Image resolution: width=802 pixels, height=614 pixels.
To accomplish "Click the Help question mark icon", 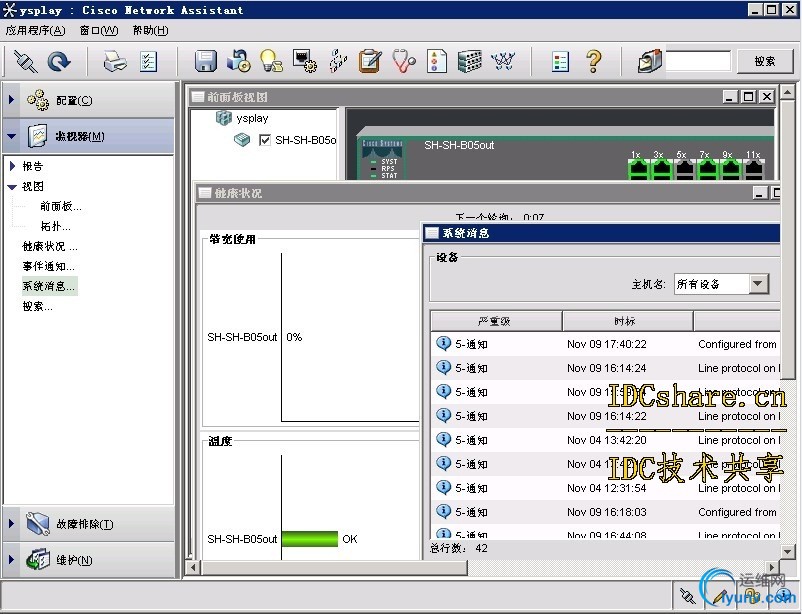I will point(593,61).
